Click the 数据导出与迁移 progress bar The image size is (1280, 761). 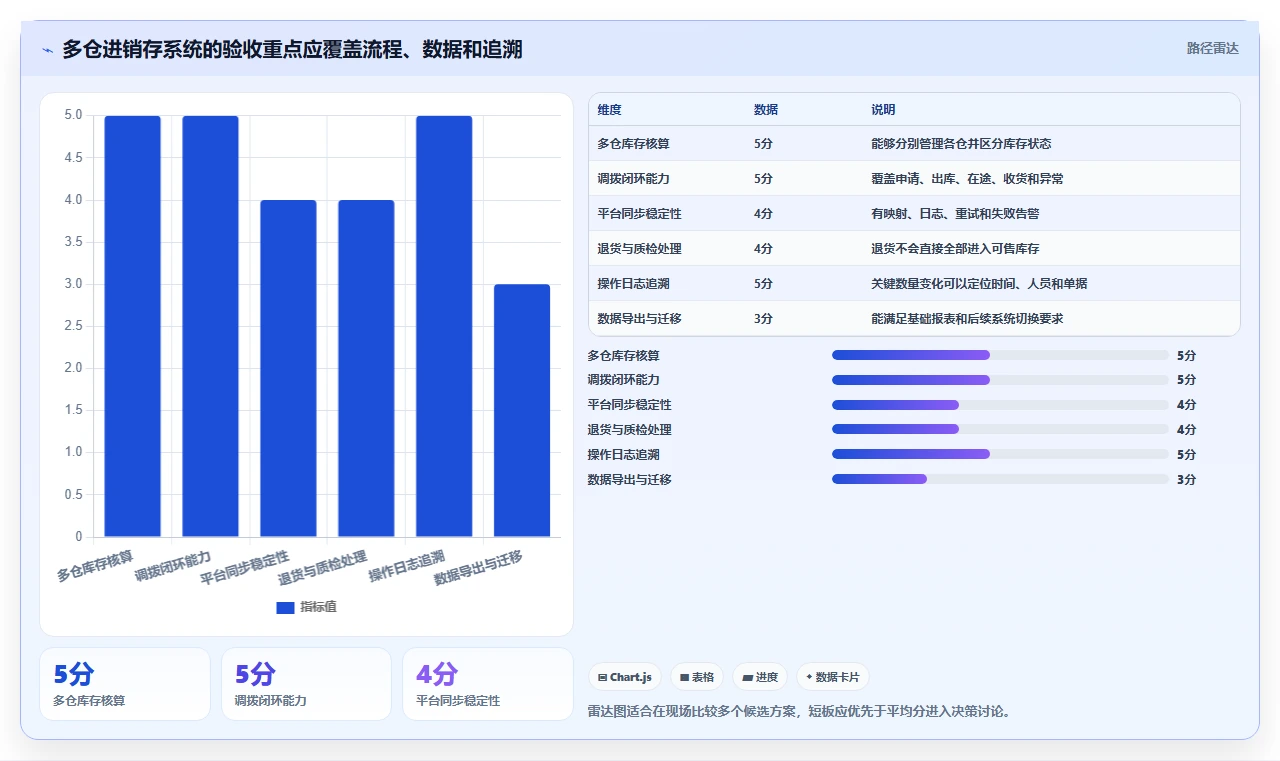(1000, 479)
